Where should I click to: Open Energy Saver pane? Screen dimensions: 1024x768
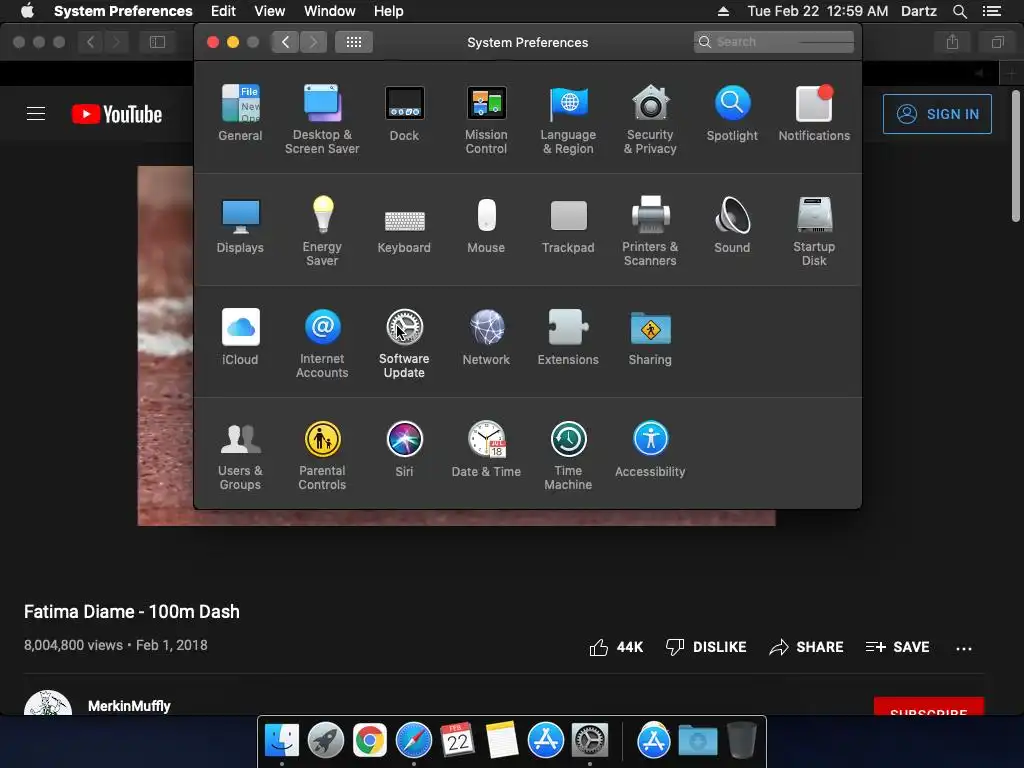(x=322, y=231)
